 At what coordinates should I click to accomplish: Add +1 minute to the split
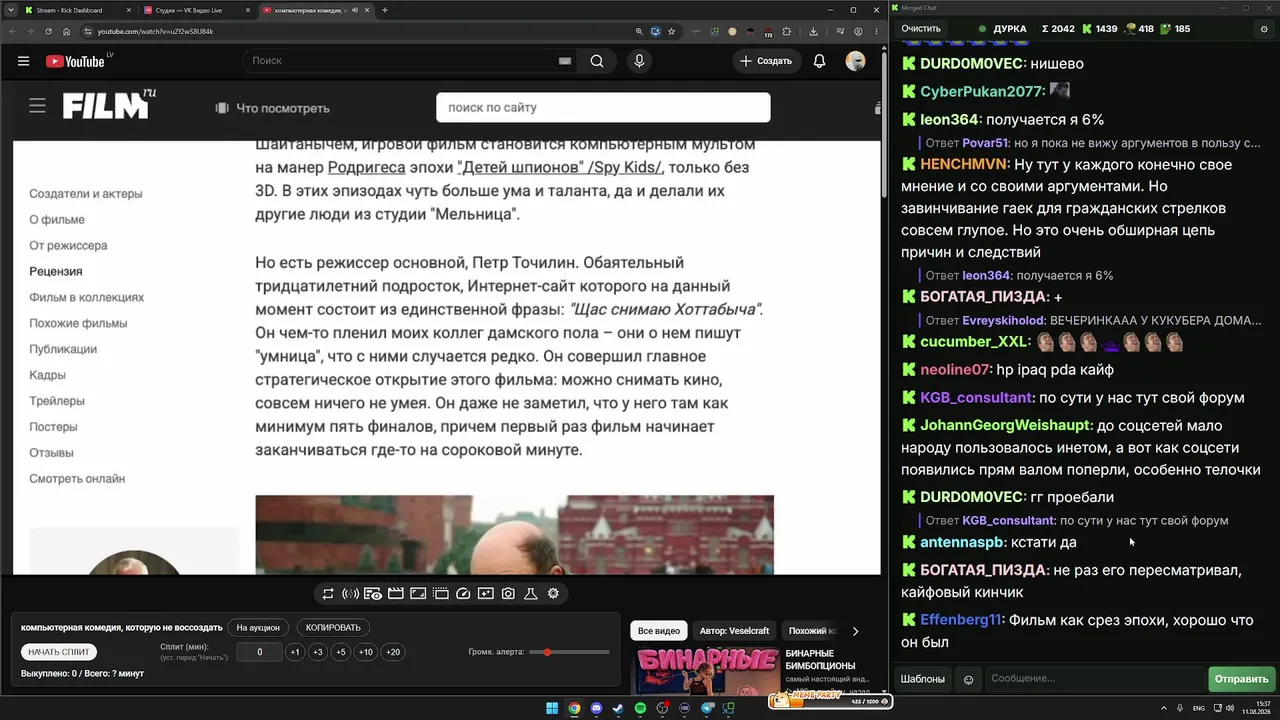point(295,652)
